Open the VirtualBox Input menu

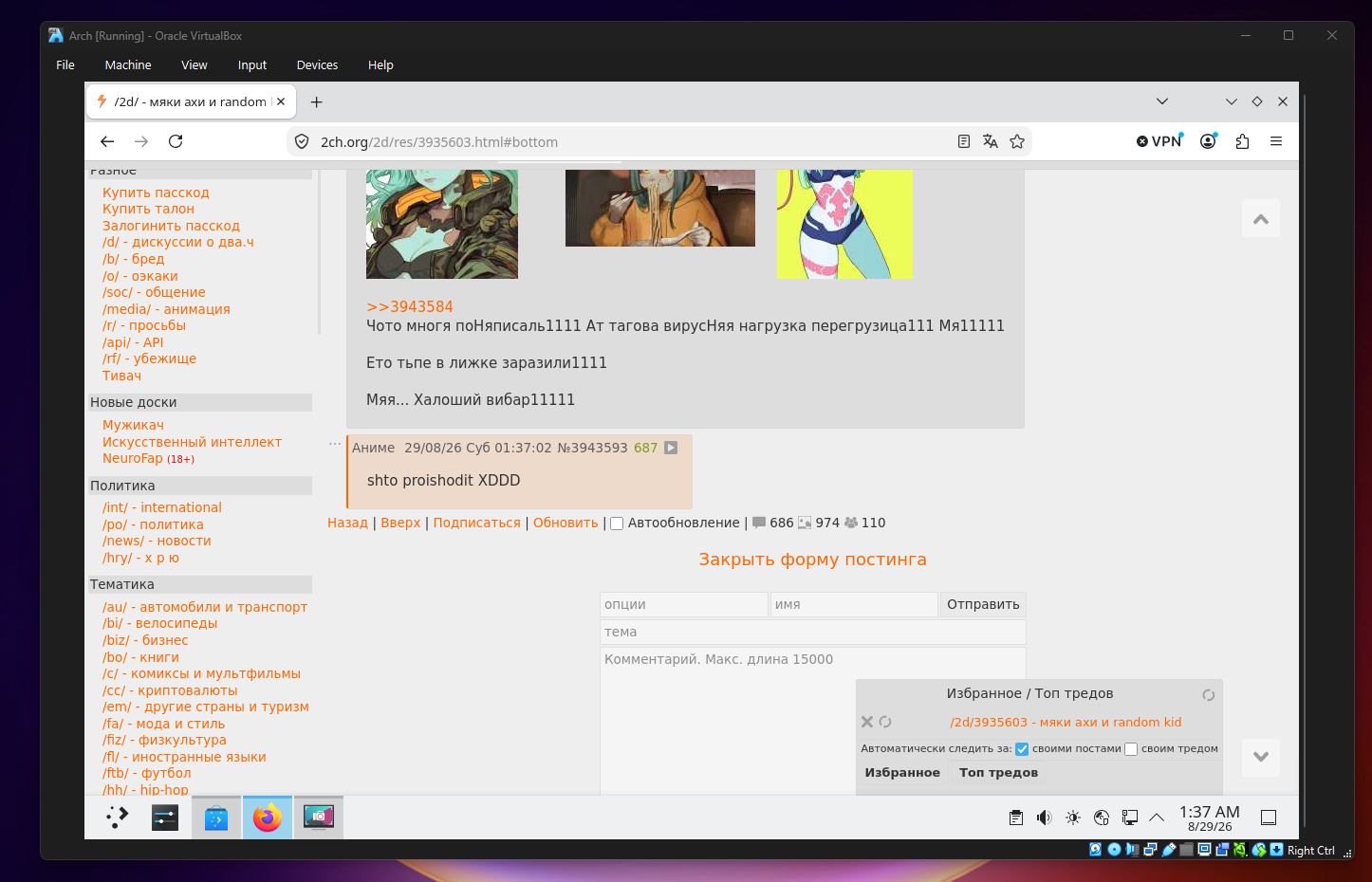click(252, 65)
